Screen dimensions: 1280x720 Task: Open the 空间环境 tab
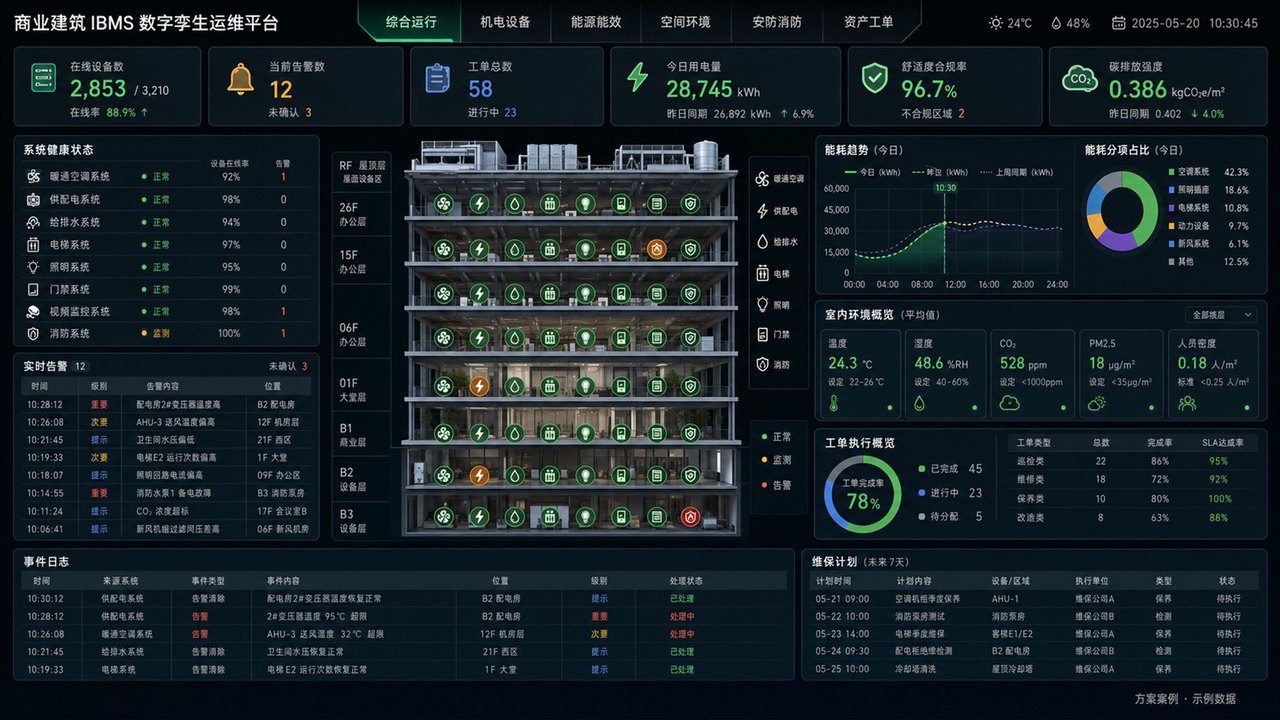(686, 22)
